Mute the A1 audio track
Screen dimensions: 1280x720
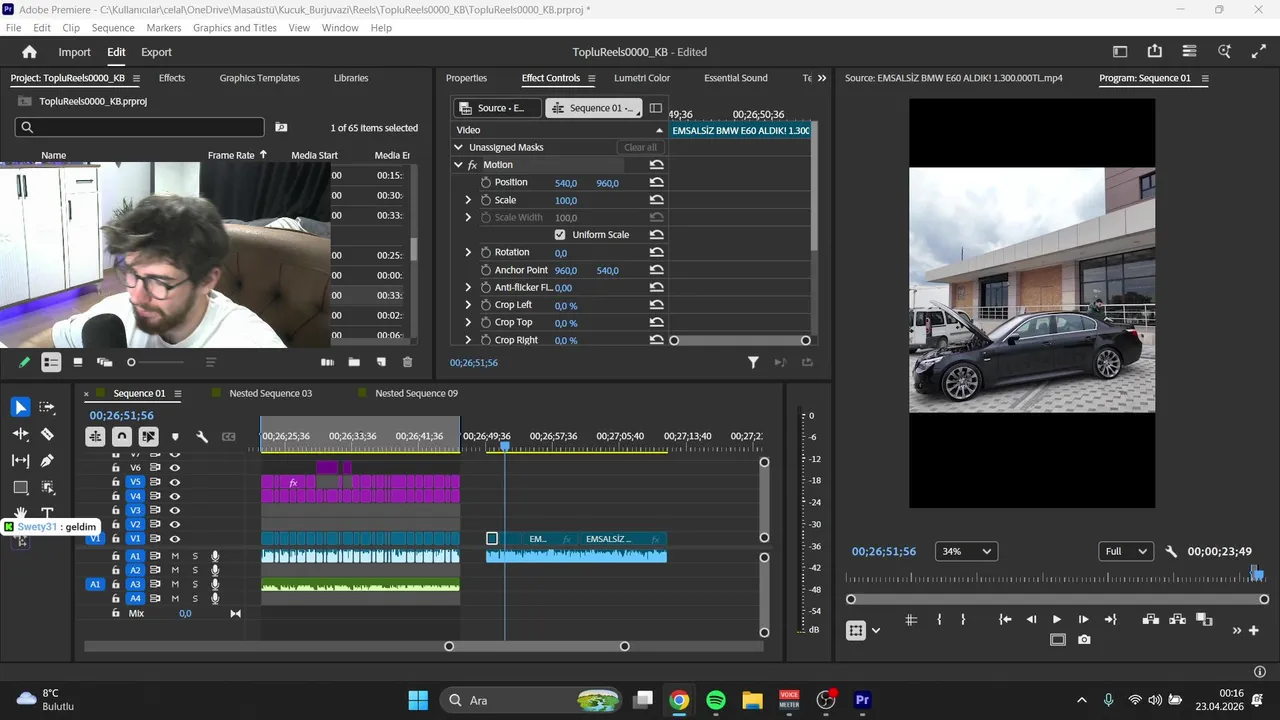(x=175, y=556)
